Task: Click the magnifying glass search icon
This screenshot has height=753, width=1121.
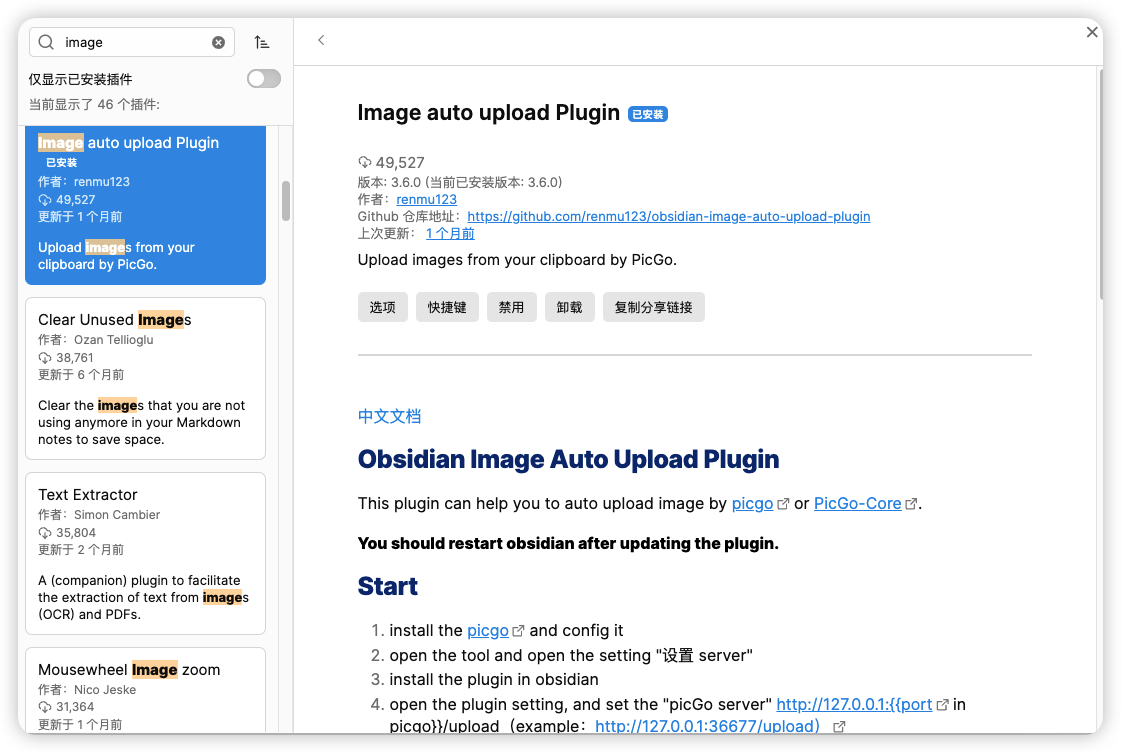Action: pyautogui.click(x=49, y=42)
